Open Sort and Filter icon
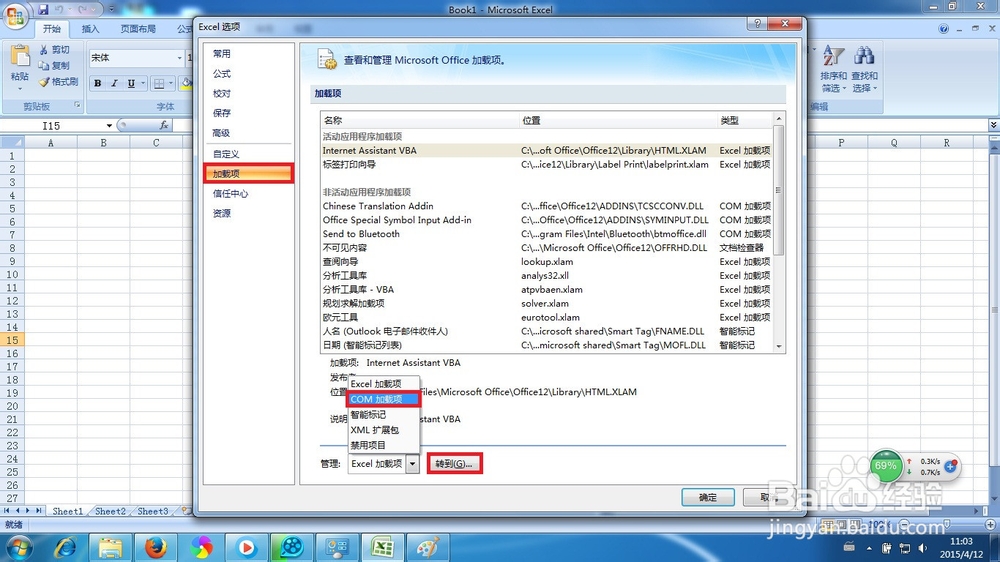Viewport: 1000px width, 562px height. (x=834, y=55)
